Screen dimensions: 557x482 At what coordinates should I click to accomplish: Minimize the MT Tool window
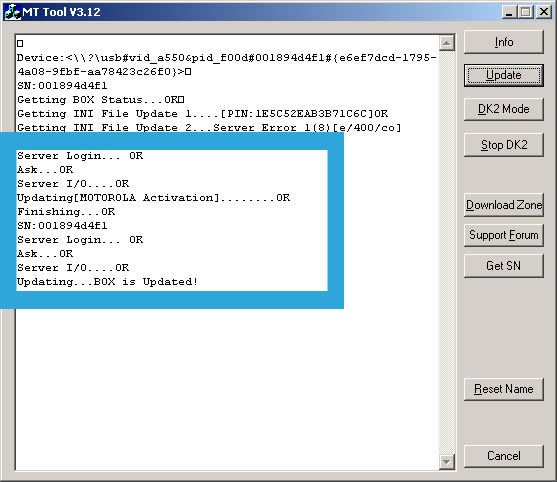pyautogui.click(x=509, y=12)
